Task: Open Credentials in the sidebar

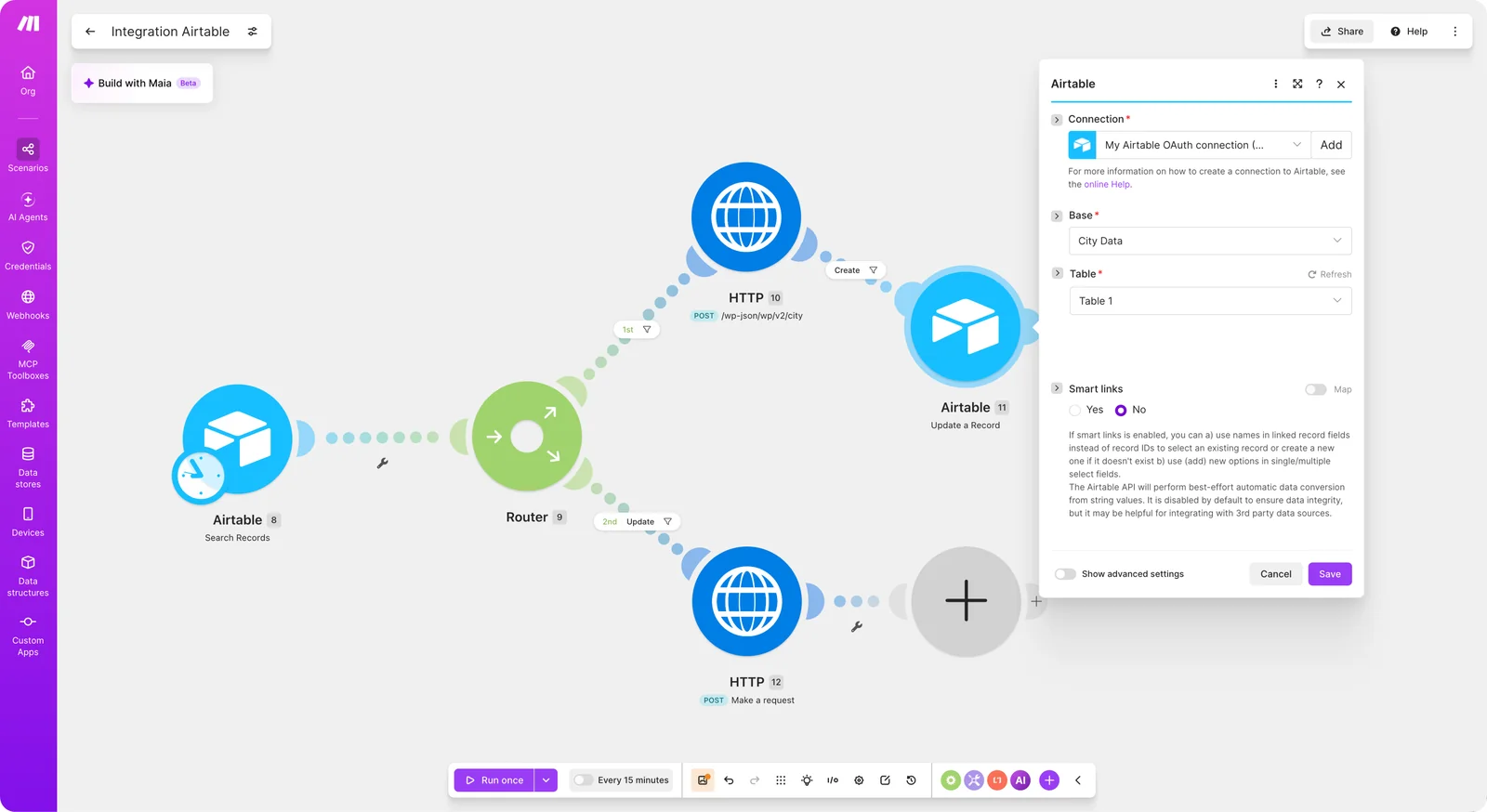Action: pyautogui.click(x=28, y=255)
